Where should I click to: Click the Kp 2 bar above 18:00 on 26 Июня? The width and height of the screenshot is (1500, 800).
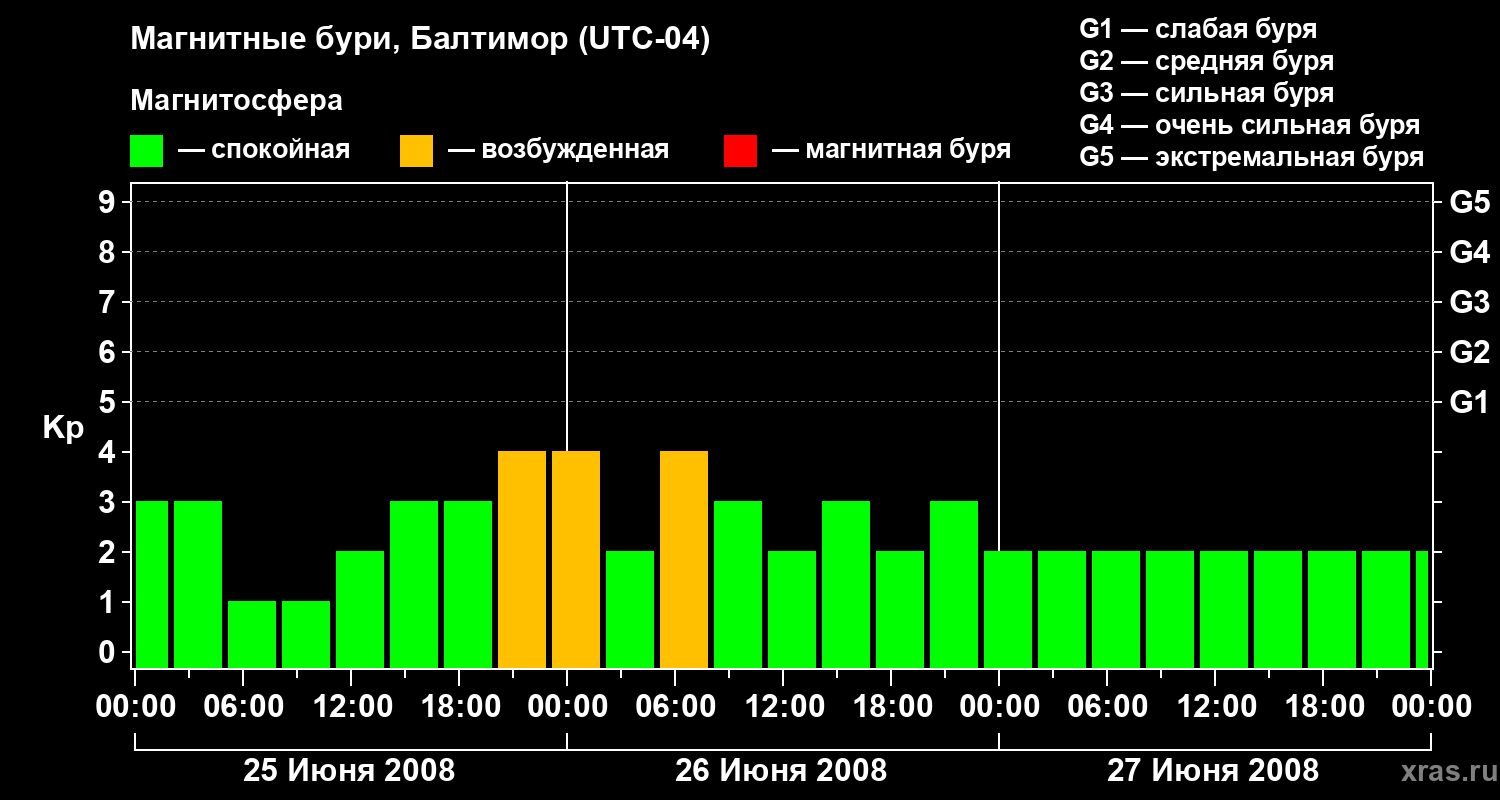(900, 609)
